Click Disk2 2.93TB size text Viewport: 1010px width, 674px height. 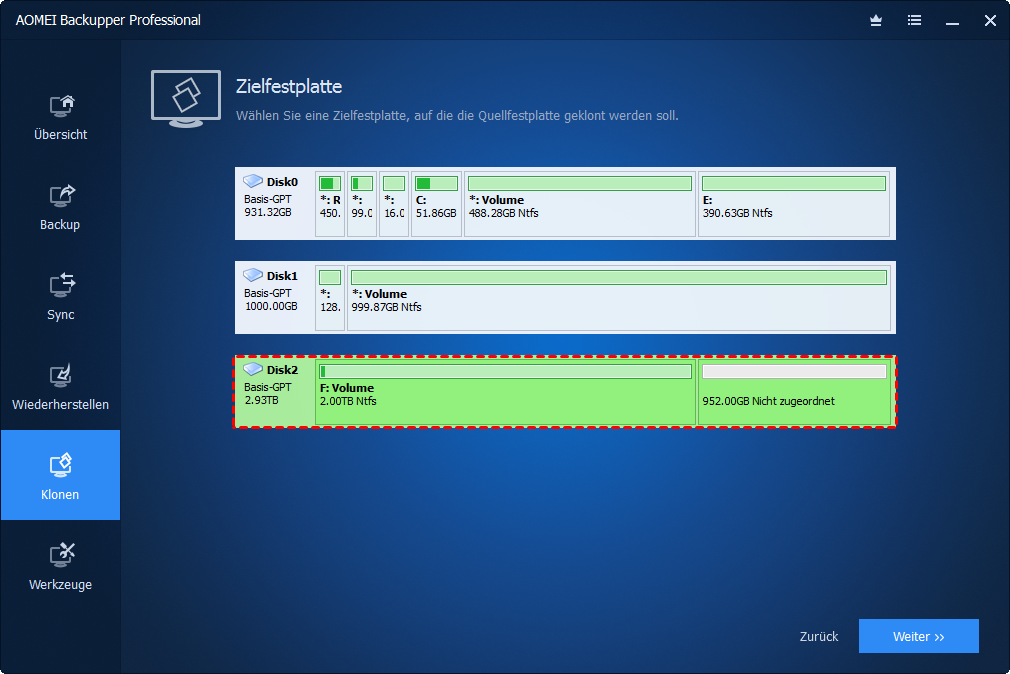tap(262, 400)
